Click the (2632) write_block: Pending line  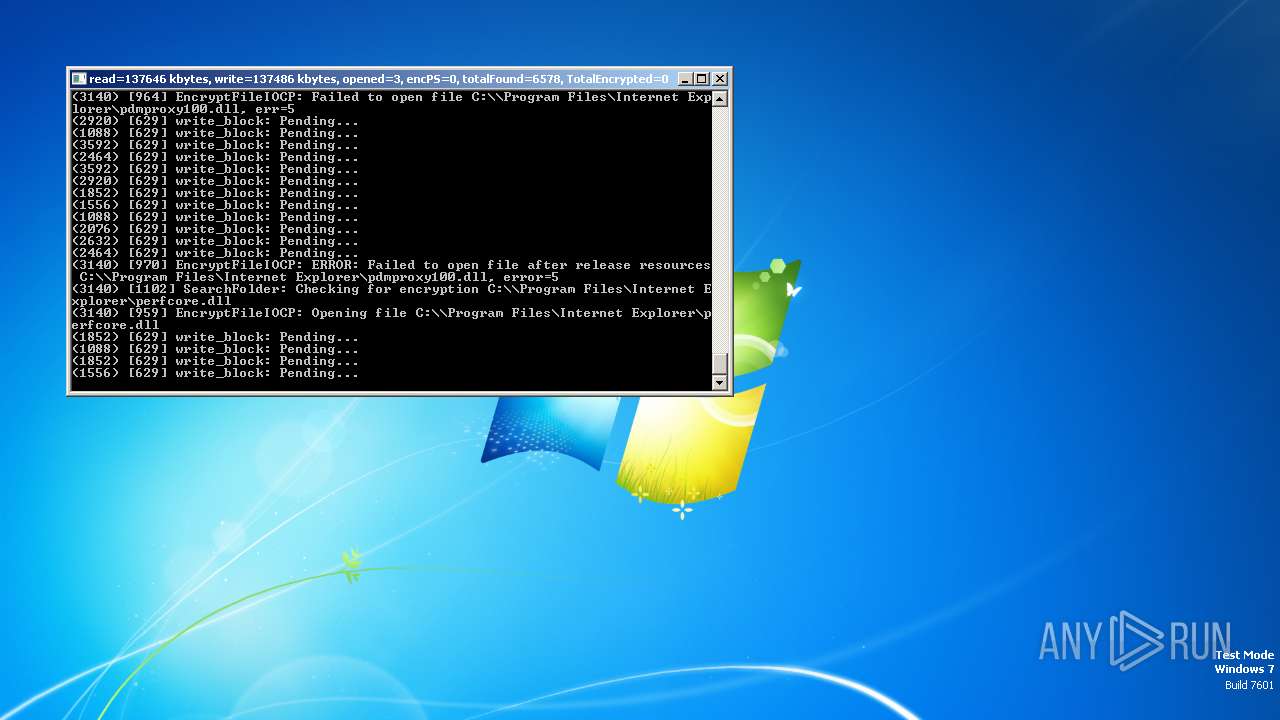tap(215, 241)
